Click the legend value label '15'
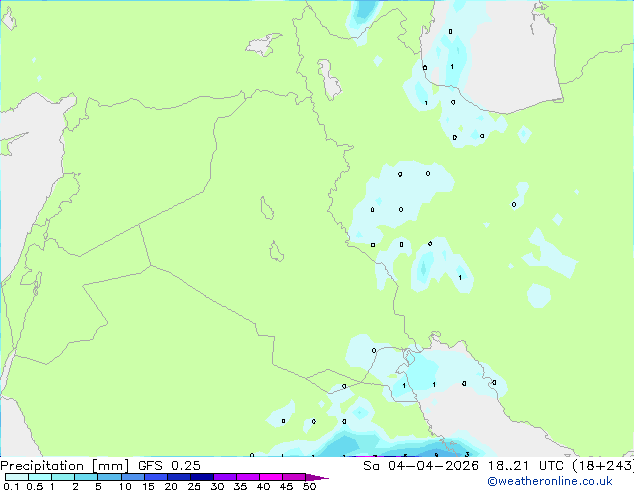The height and width of the screenshot is (490, 634). [x=148, y=486]
